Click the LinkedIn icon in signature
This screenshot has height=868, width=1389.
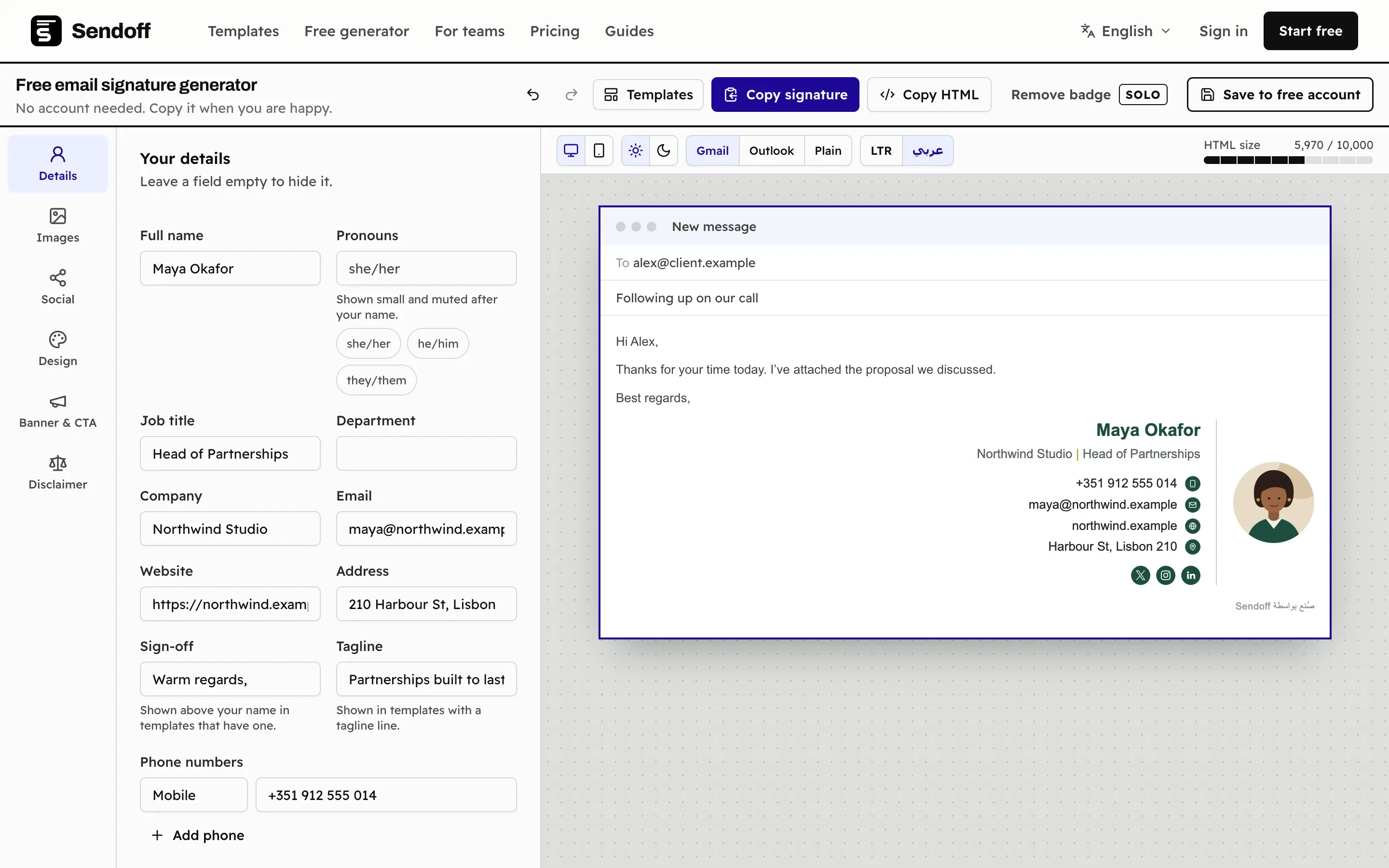[x=1191, y=575]
